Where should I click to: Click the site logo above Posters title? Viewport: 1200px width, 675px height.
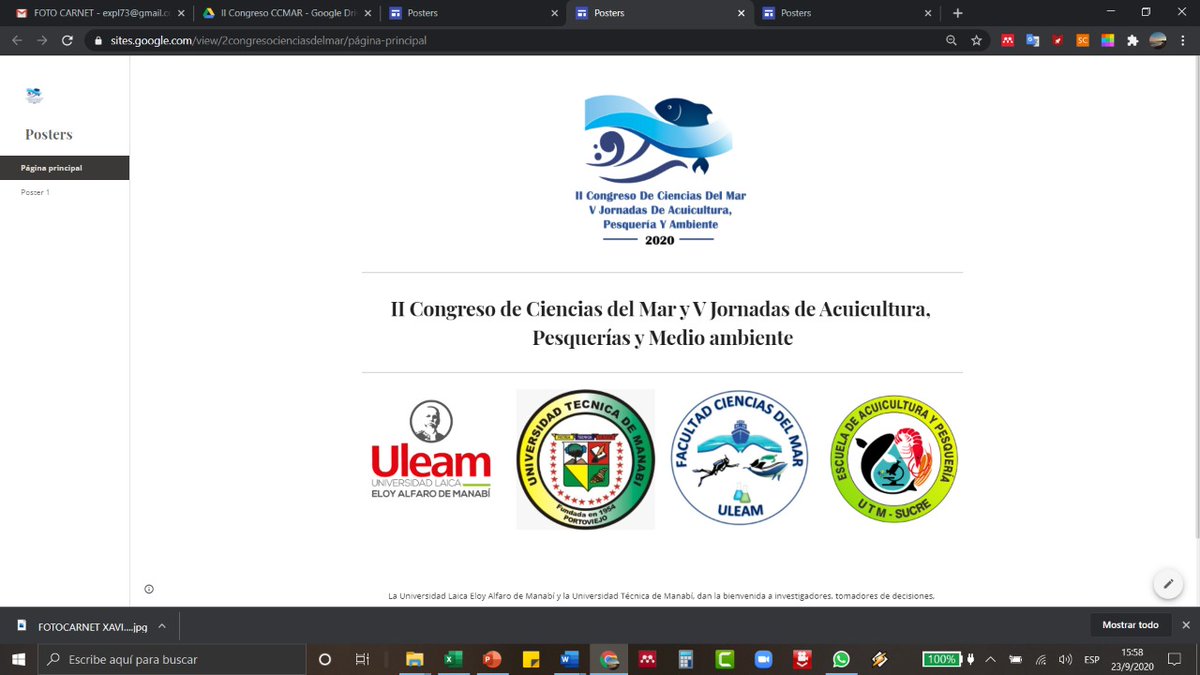34,96
